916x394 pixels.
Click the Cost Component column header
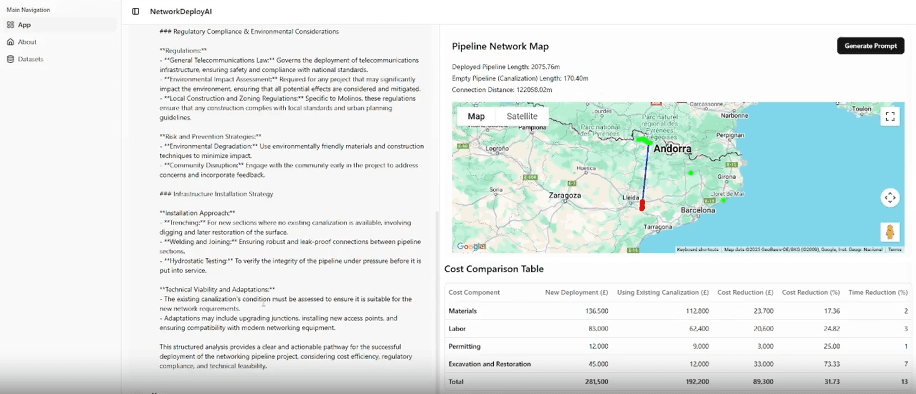click(474, 292)
